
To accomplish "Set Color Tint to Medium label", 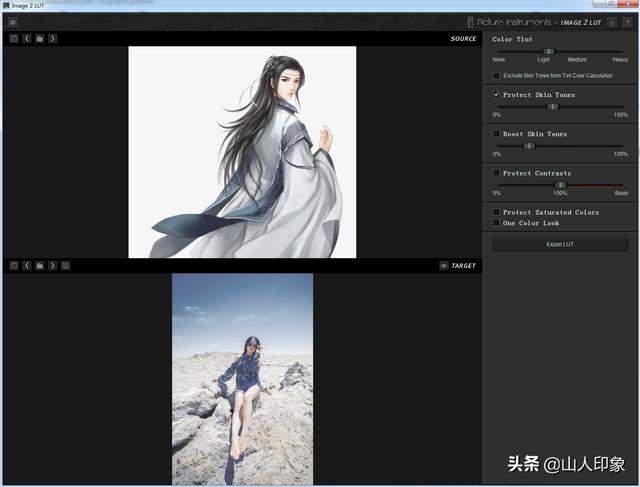I will pyautogui.click(x=577, y=60).
